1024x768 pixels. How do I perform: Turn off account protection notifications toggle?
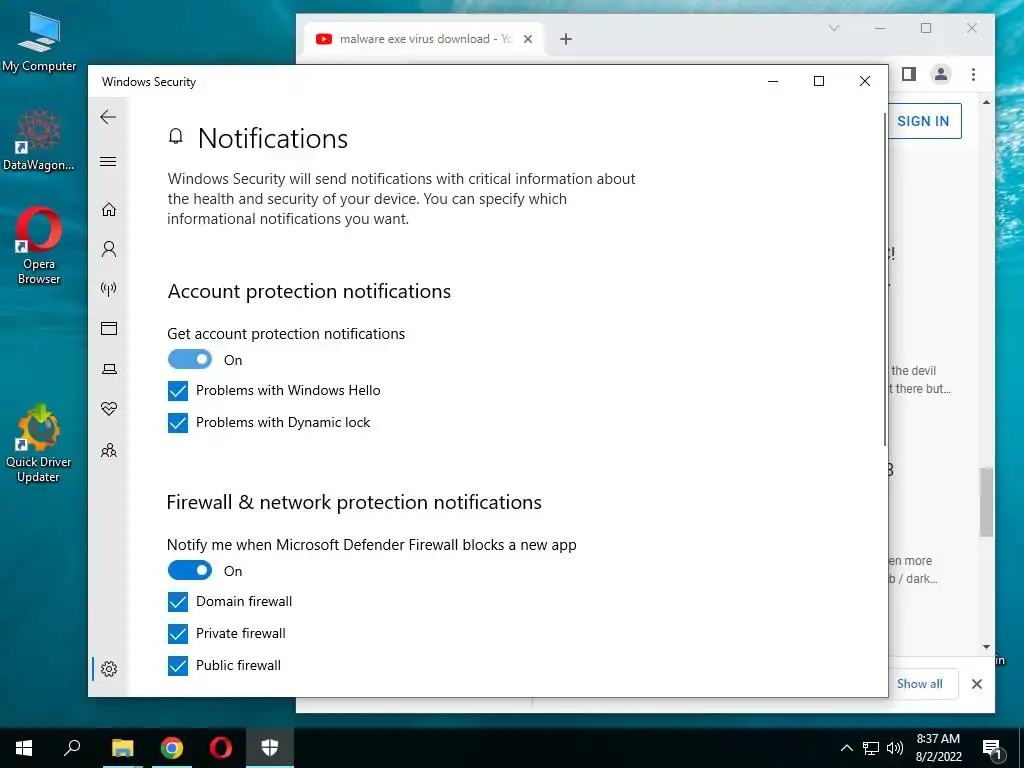point(190,360)
